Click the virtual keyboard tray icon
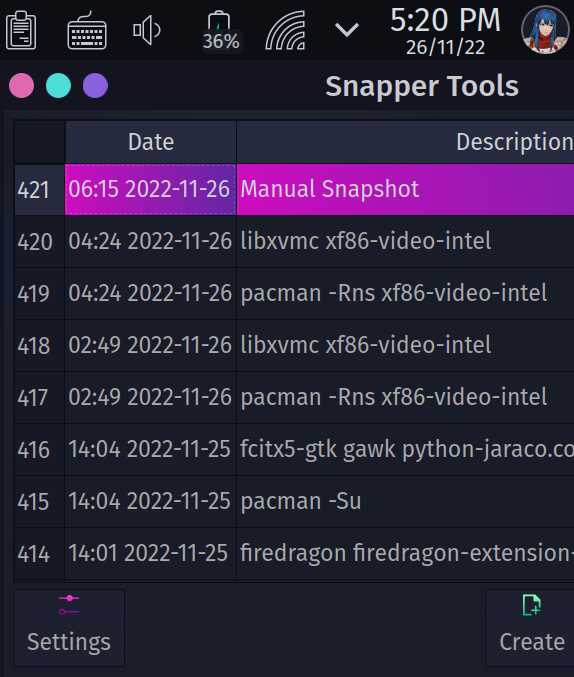Viewport: 574px width, 677px height. [x=87, y=31]
